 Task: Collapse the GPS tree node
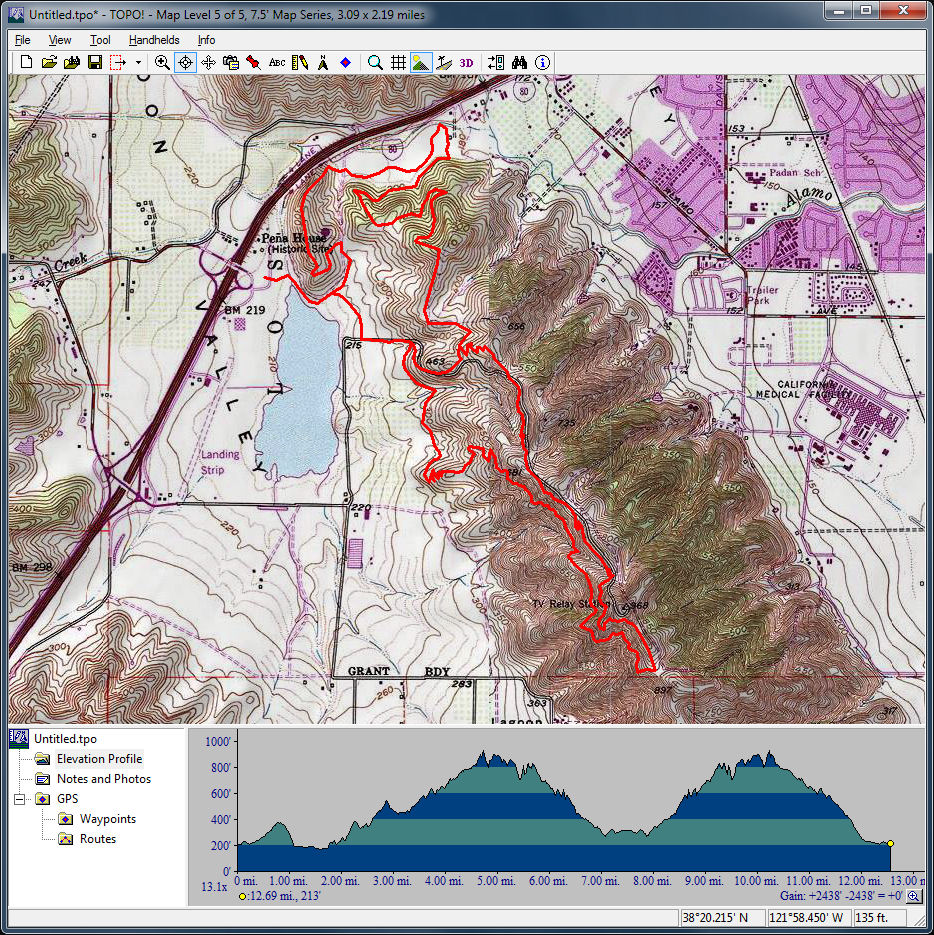19,799
